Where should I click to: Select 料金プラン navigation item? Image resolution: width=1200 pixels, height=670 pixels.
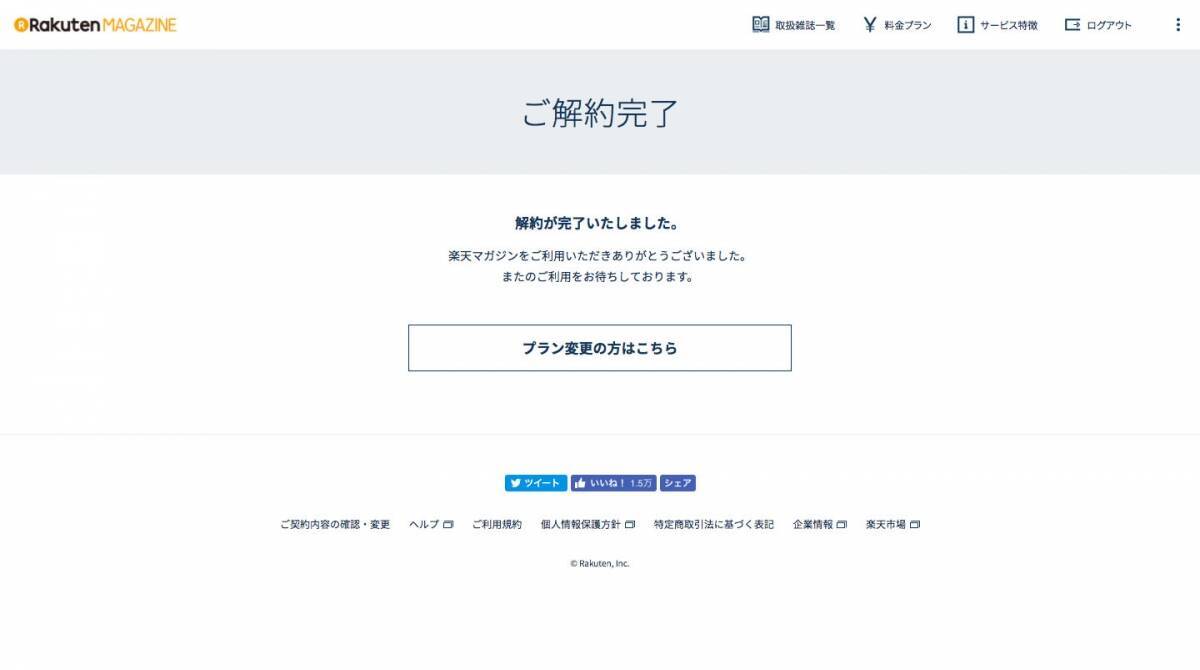pyautogui.click(x=908, y=25)
